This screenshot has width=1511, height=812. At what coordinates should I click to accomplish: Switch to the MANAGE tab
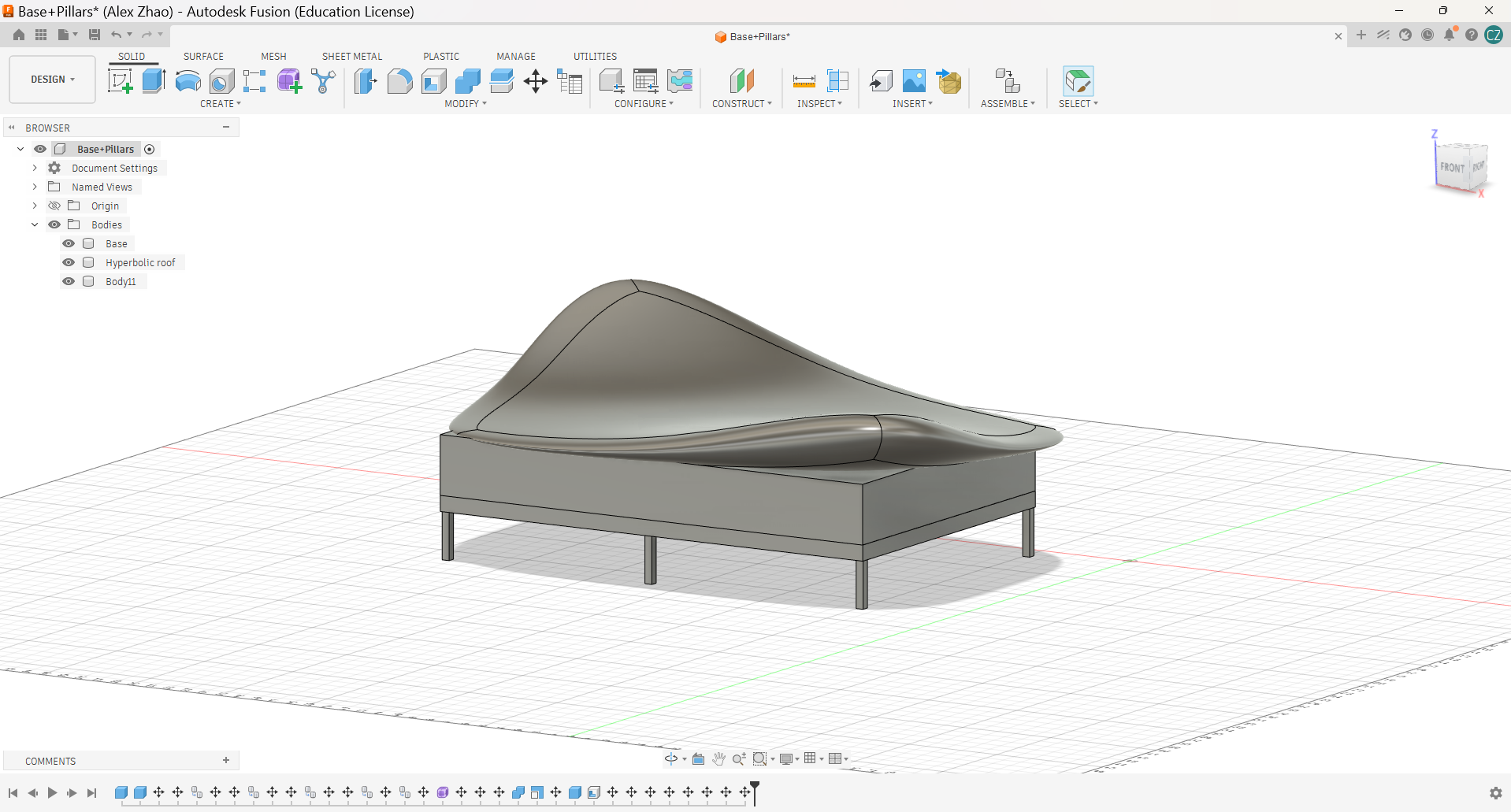516,57
